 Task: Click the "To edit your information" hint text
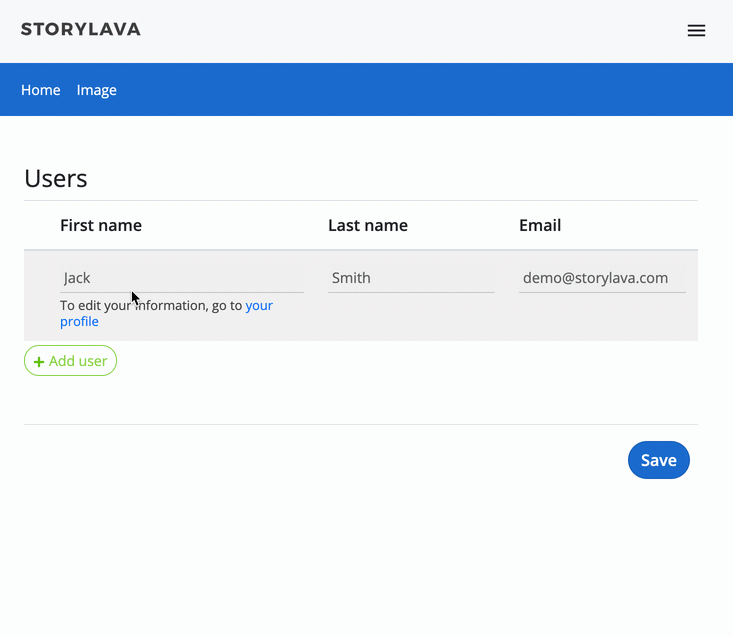coord(150,306)
